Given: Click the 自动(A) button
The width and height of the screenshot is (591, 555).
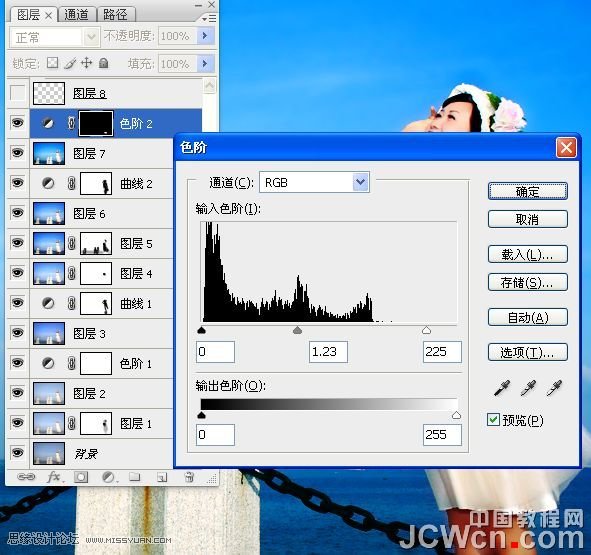Looking at the screenshot, I should [528, 317].
